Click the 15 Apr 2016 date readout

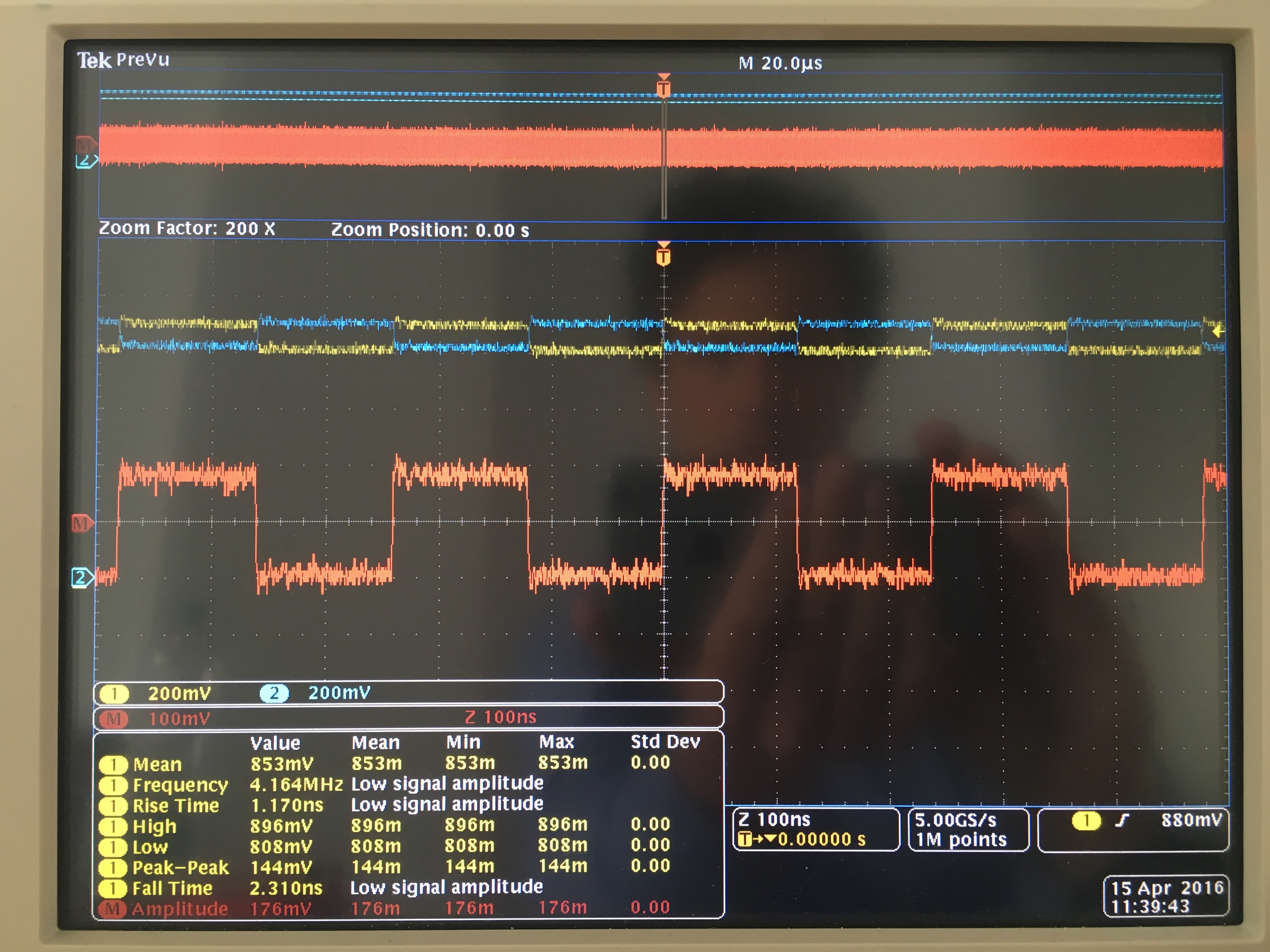(x=1167, y=888)
